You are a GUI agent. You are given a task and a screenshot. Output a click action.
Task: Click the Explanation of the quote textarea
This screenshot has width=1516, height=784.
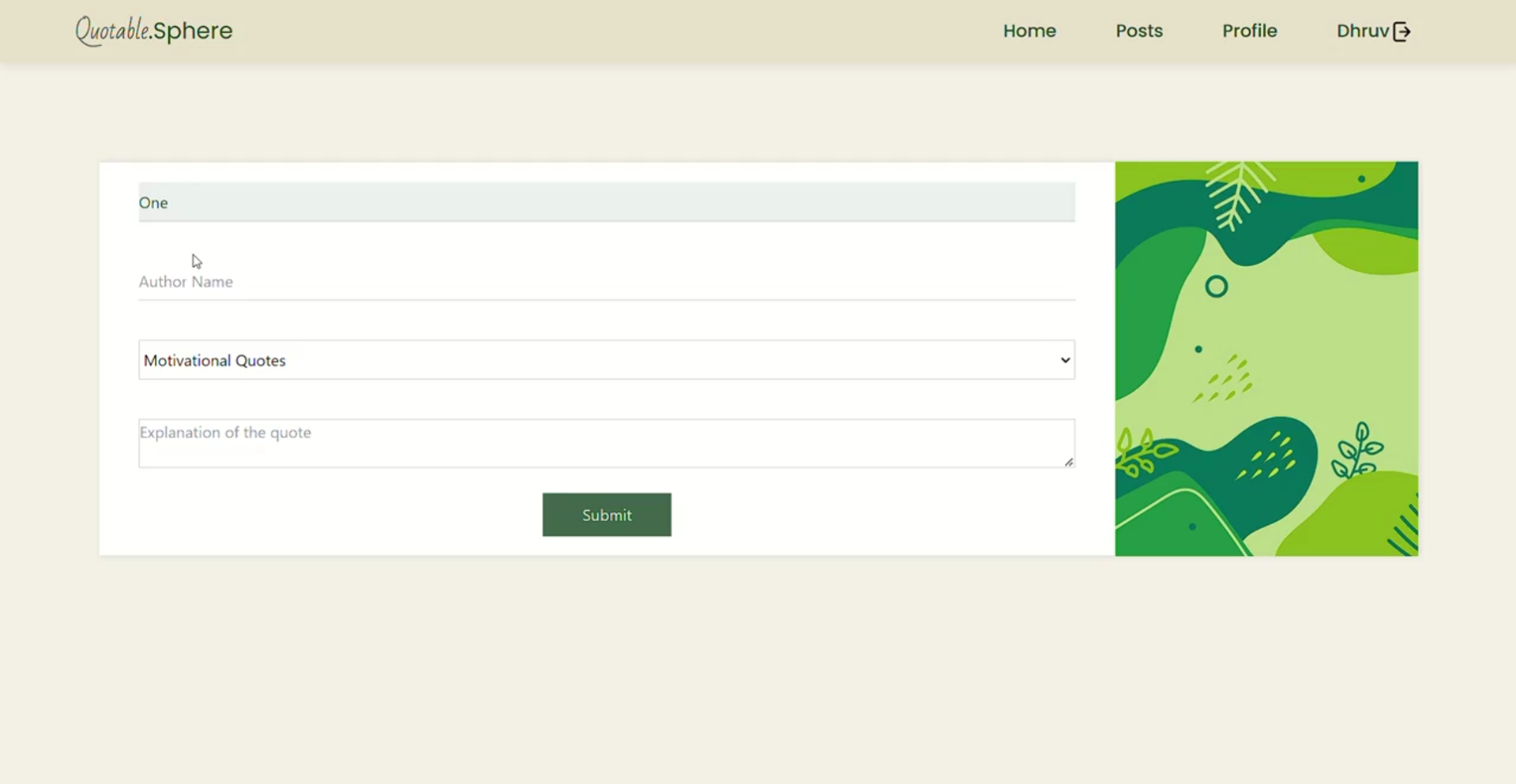point(606,442)
